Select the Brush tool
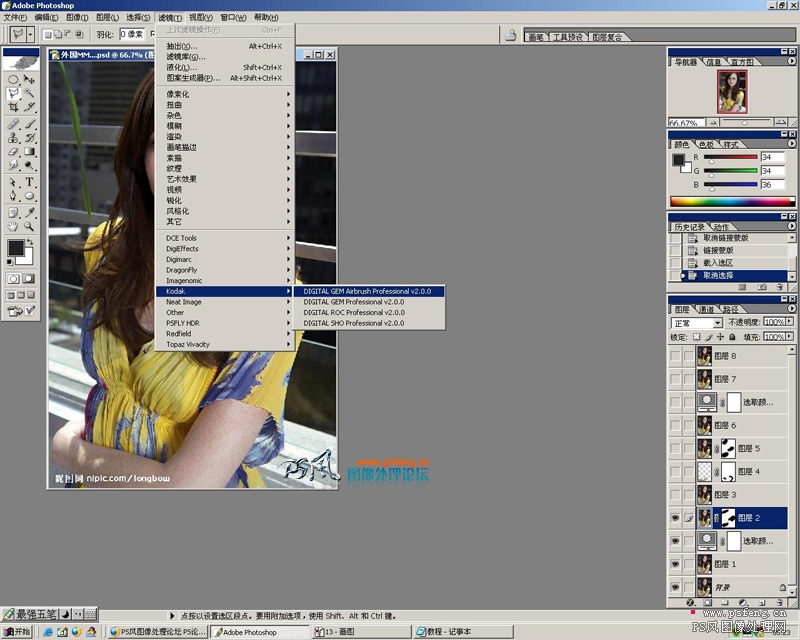Viewport: 800px width, 640px height. tap(29, 124)
